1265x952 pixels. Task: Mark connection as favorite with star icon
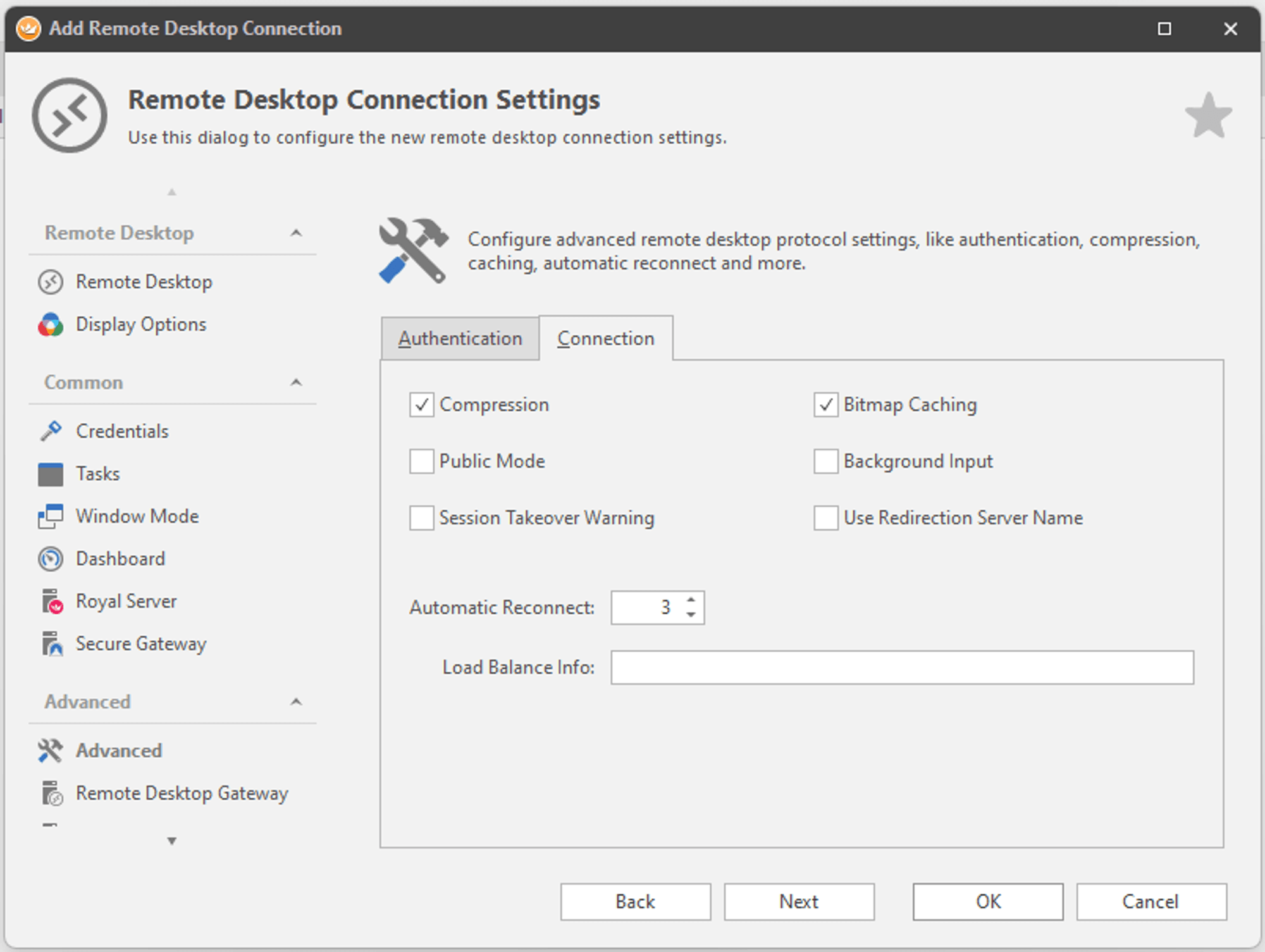tap(1208, 116)
